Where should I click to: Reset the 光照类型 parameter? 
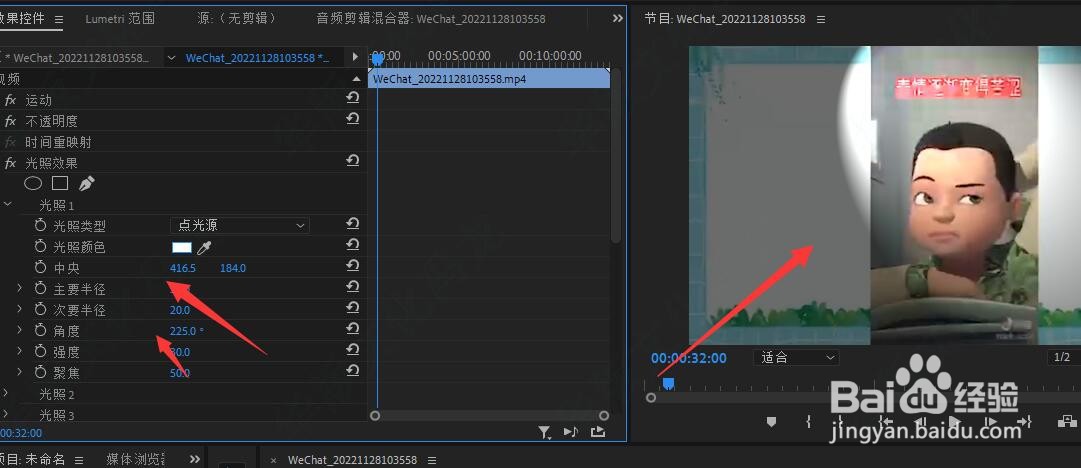[352, 223]
